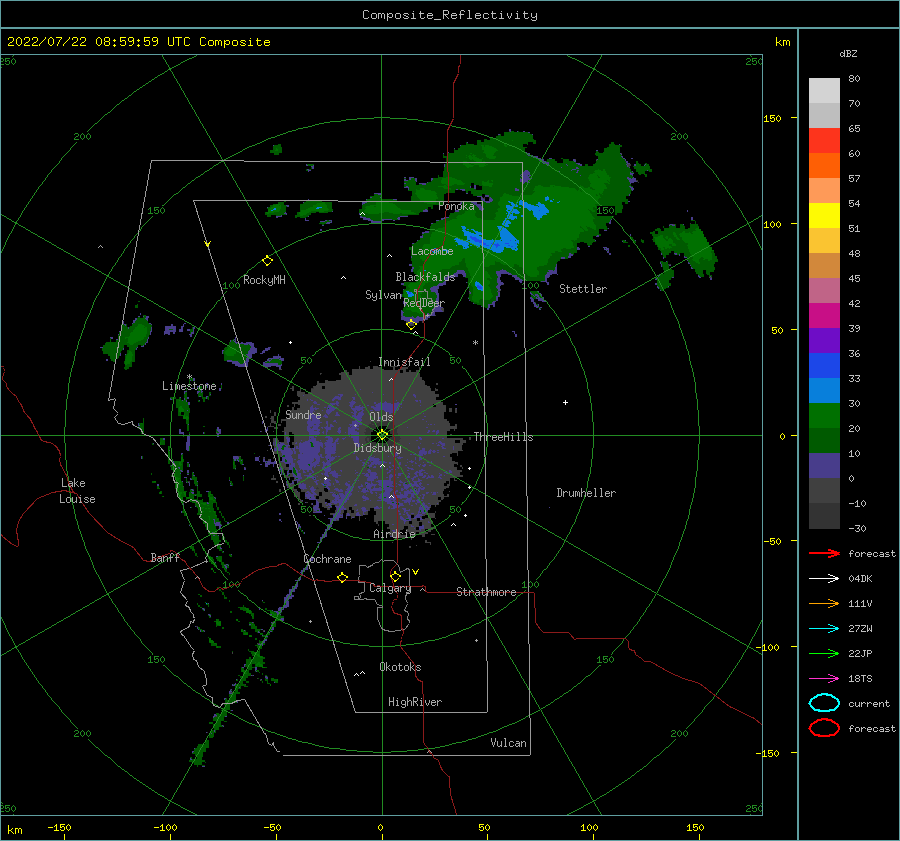Click the Sundre label
This screenshot has height=841, width=900.
point(302,414)
